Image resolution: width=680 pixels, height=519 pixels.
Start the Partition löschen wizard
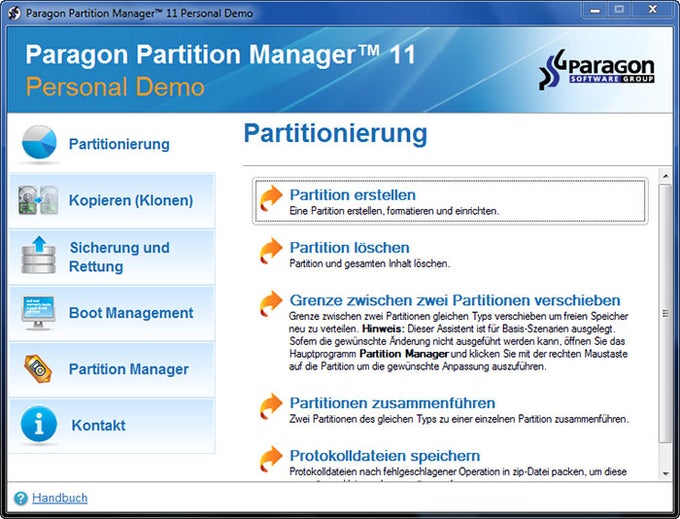(350, 248)
